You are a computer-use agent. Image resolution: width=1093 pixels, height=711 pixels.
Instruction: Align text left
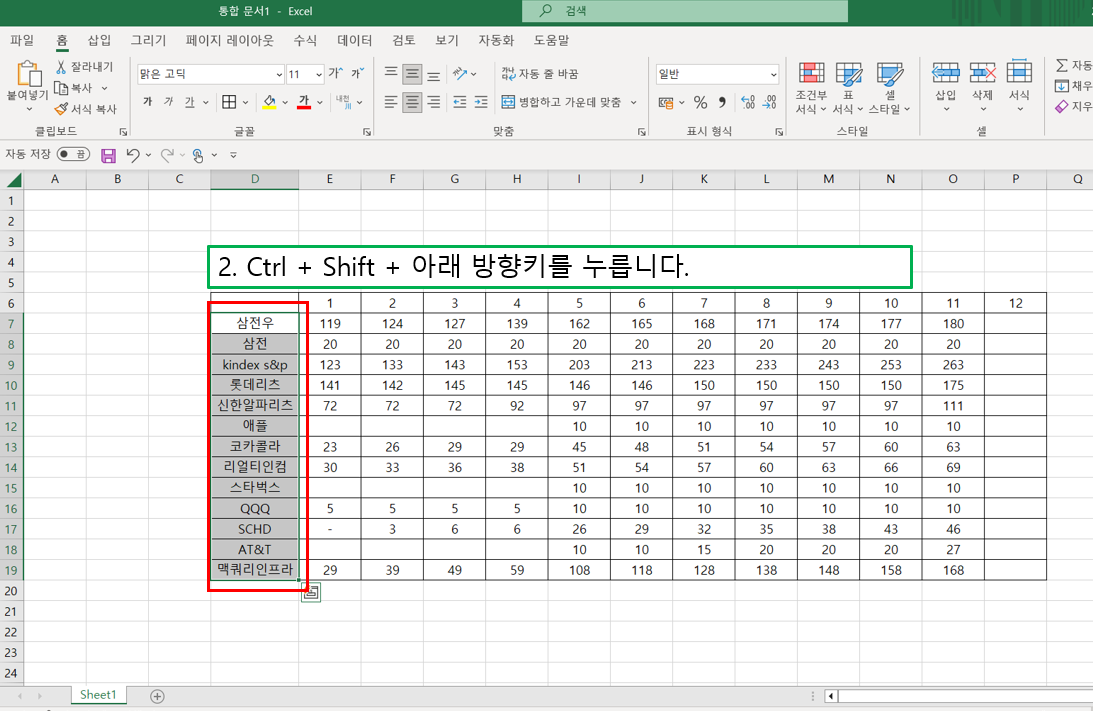pyautogui.click(x=391, y=102)
